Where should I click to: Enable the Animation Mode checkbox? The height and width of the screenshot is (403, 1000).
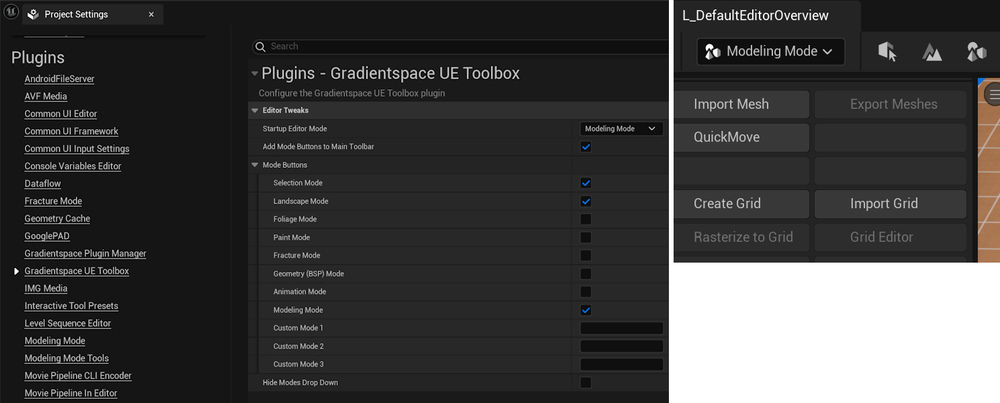(x=585, y=291)
